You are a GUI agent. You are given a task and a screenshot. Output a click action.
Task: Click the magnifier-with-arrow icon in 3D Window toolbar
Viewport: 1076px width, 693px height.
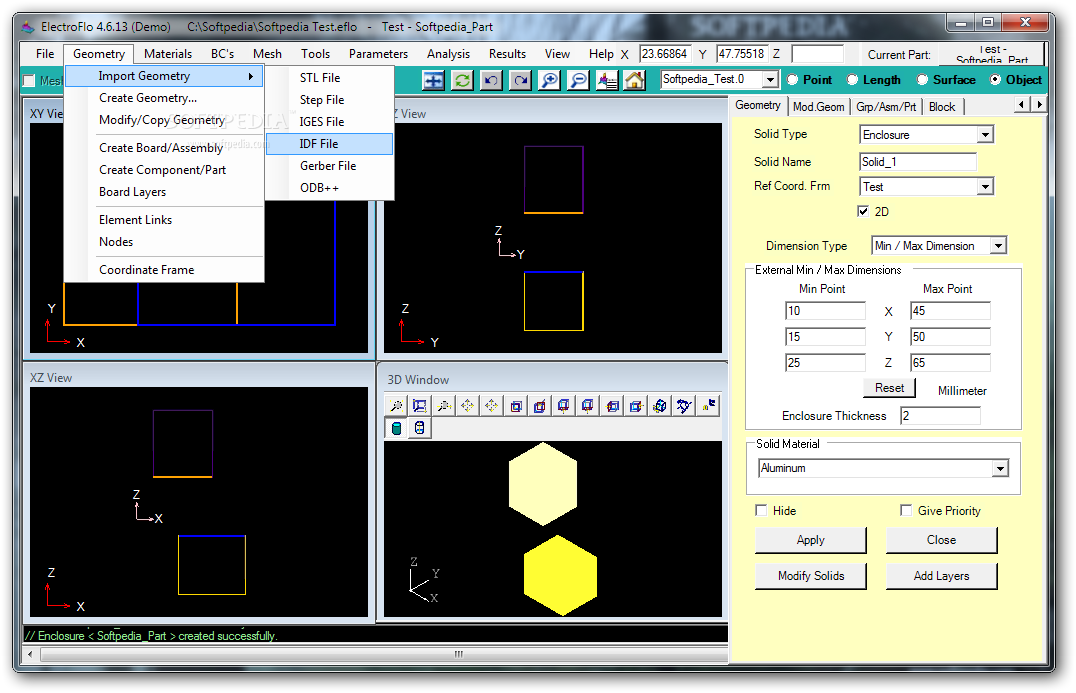click(x=444, y=406)
